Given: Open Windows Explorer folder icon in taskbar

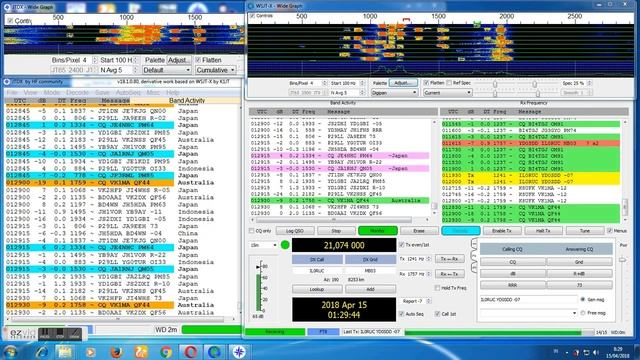Looking at the screenshot, I should coord(64,351).
